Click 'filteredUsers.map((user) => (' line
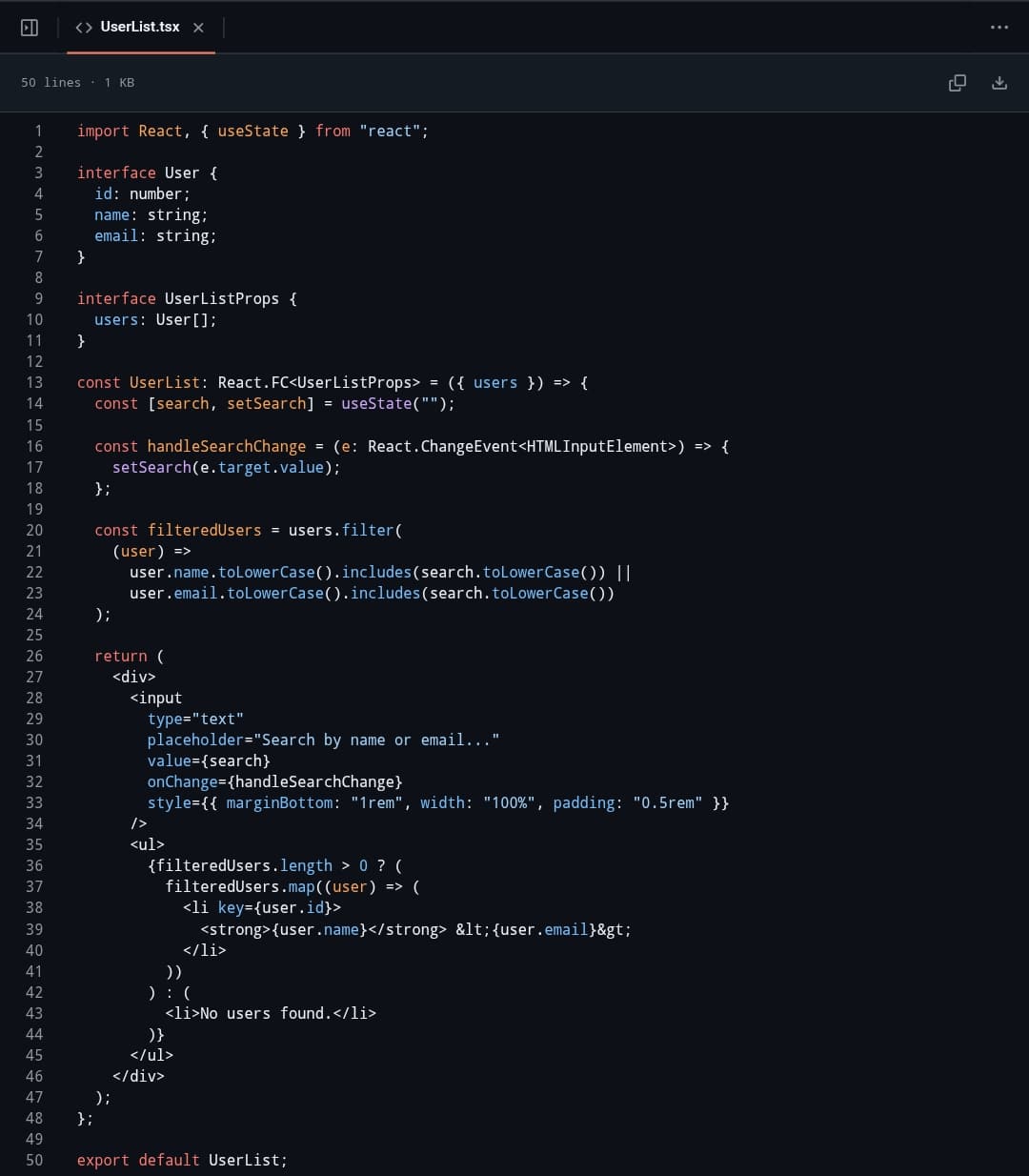This screenshot has height=1176, width=1029. click(293, 886)
